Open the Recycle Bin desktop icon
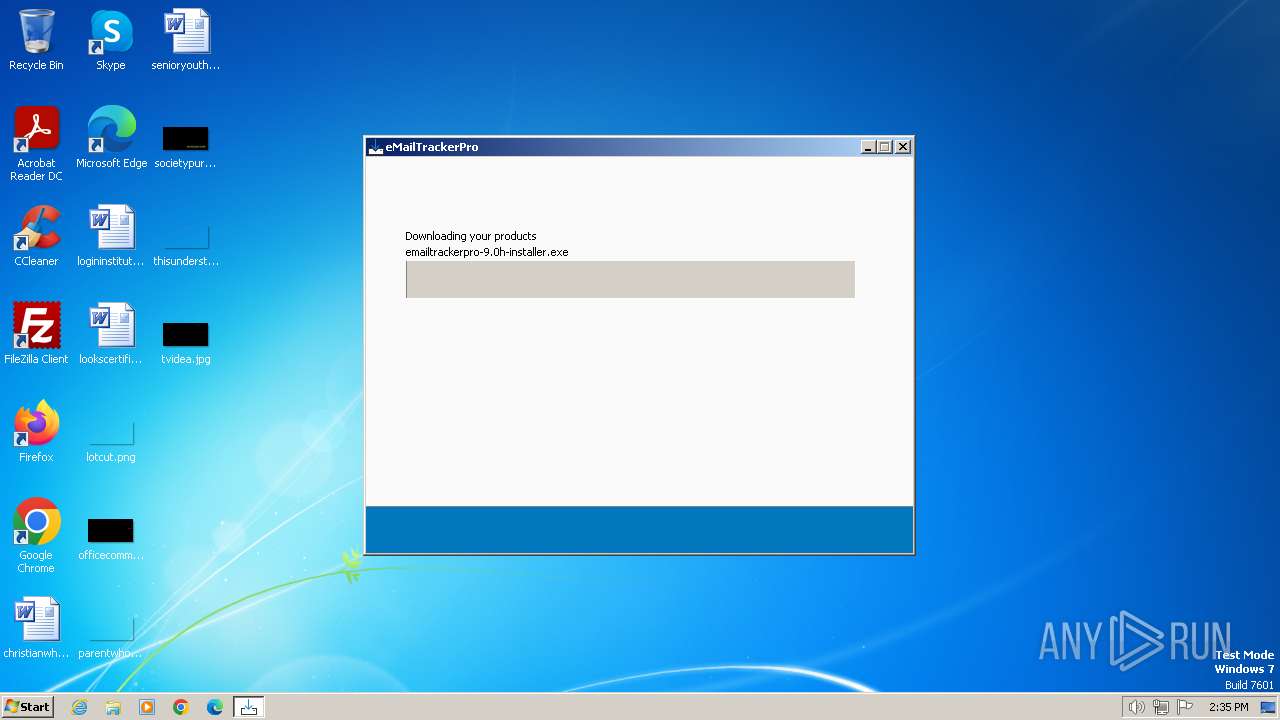This screenshot has width=1280, height=720. point(36,40)
